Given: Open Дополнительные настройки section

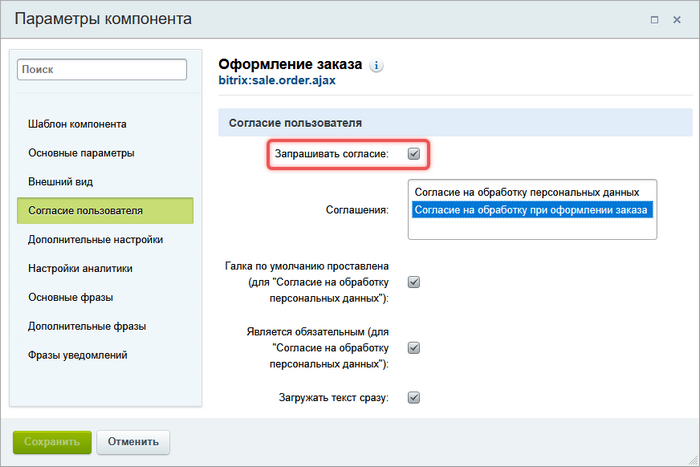Looking at the screenshot, I should 96,240.
